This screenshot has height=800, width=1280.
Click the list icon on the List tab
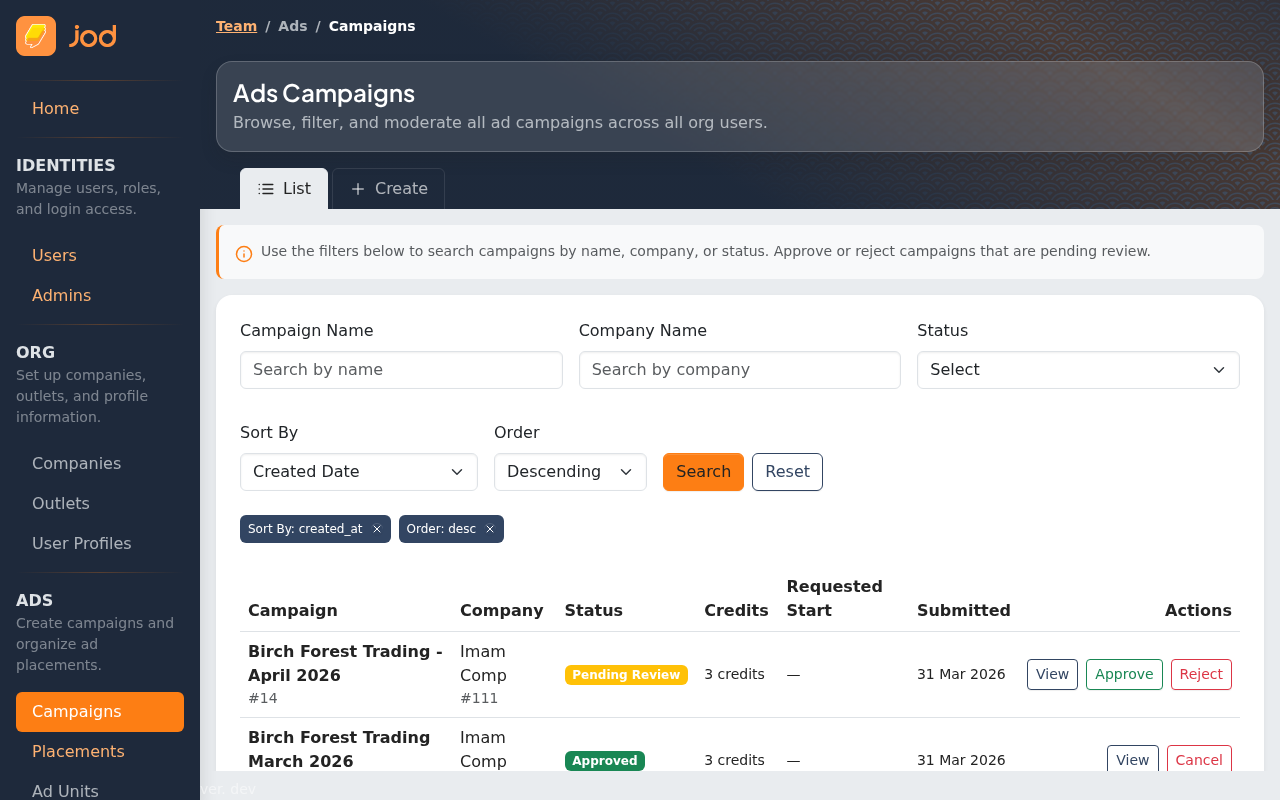(264, 188)
